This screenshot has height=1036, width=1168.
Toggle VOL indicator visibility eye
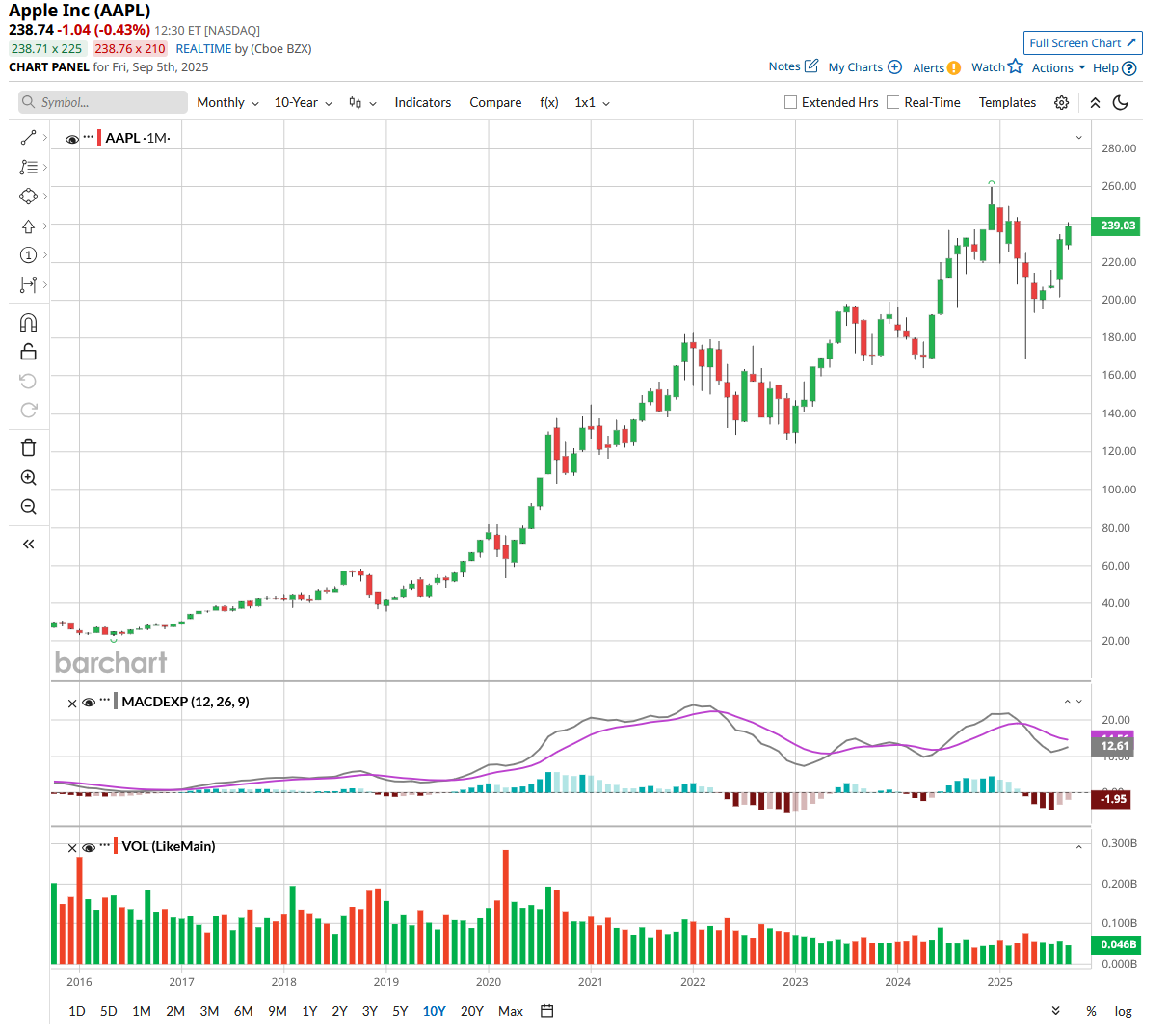[x=89, y=847]
